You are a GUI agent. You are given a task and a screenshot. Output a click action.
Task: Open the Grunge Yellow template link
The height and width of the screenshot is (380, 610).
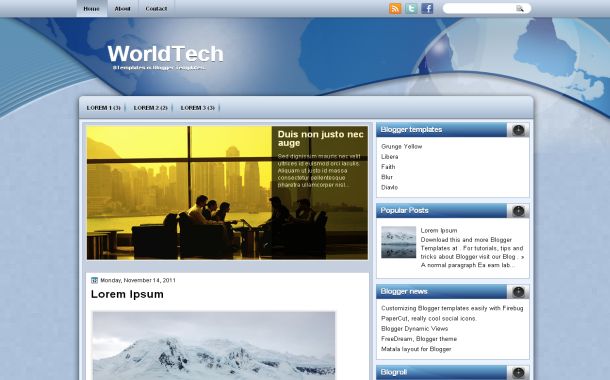(401, 147)
